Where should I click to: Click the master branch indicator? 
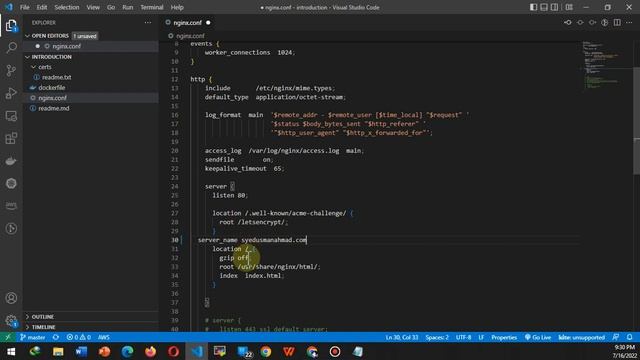point(33,337)
